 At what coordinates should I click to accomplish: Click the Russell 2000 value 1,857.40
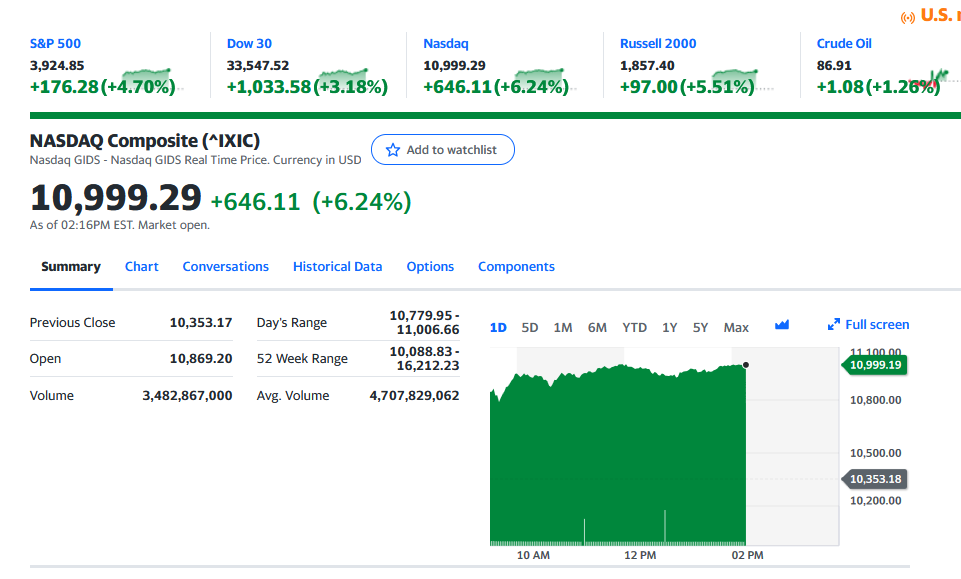click(647, 66)
